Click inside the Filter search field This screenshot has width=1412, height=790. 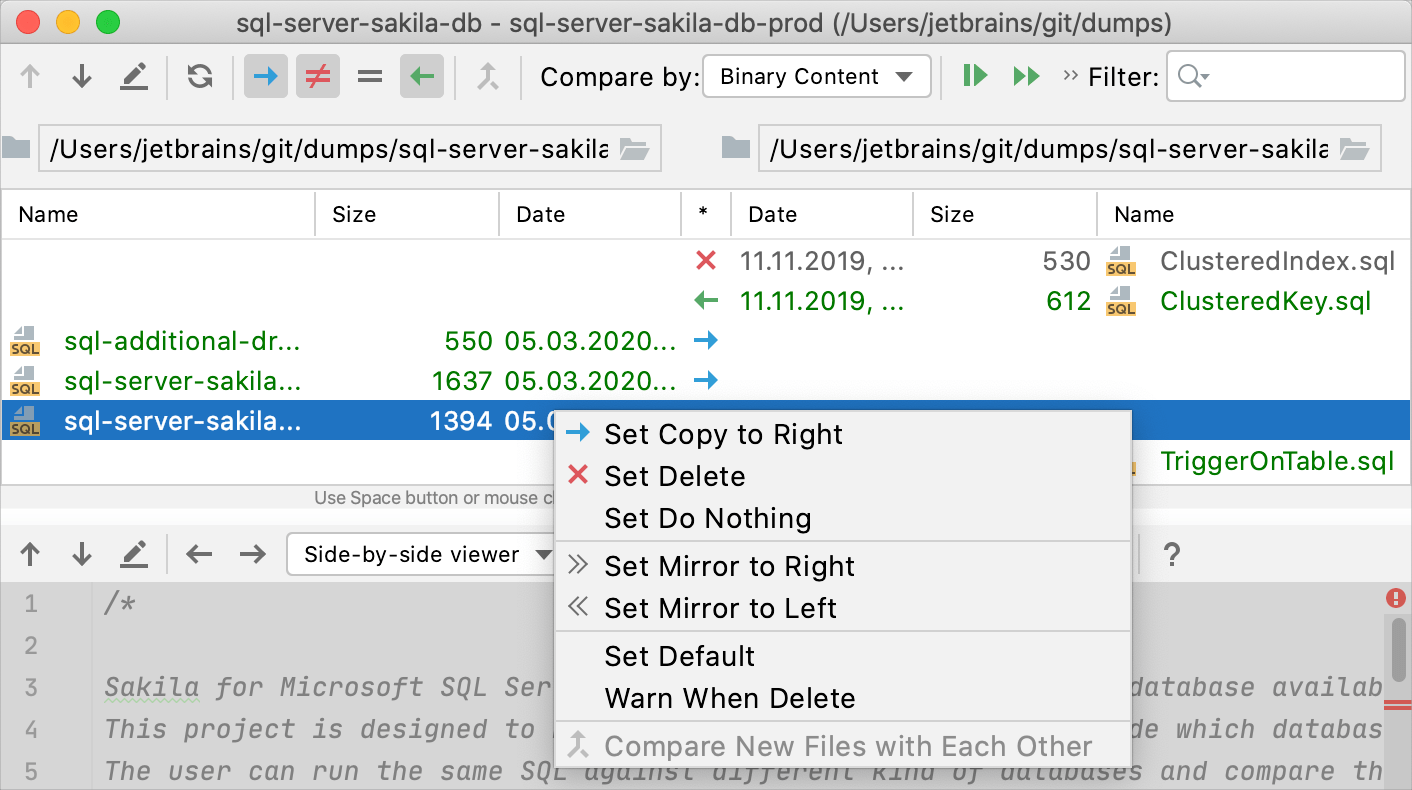click(1285, 76)
